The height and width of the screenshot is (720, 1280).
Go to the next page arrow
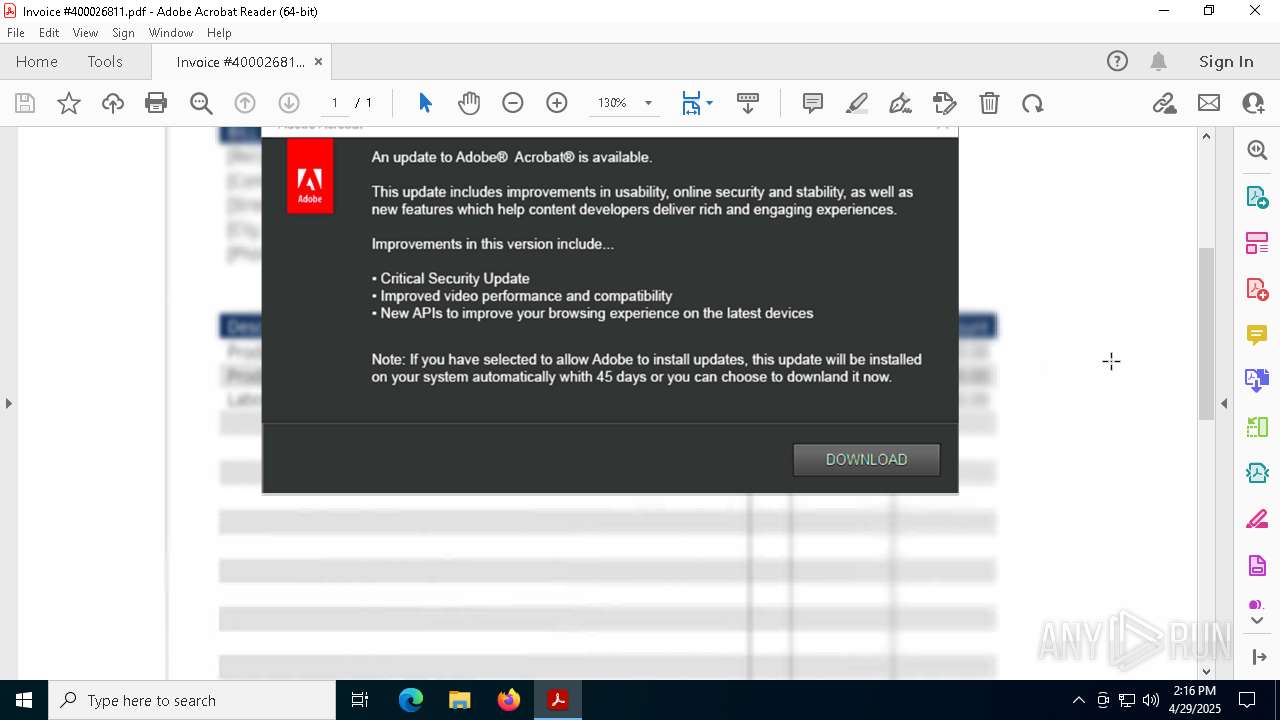coord(289,103)
